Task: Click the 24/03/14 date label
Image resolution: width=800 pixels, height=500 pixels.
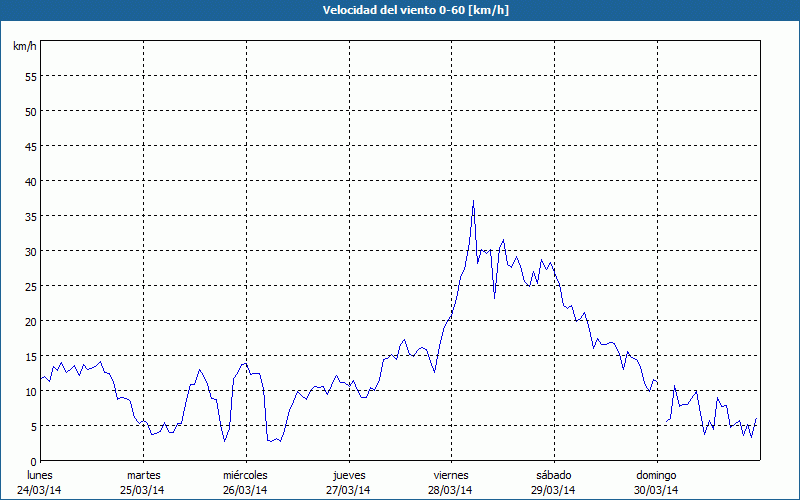Action: click(39, 490)
